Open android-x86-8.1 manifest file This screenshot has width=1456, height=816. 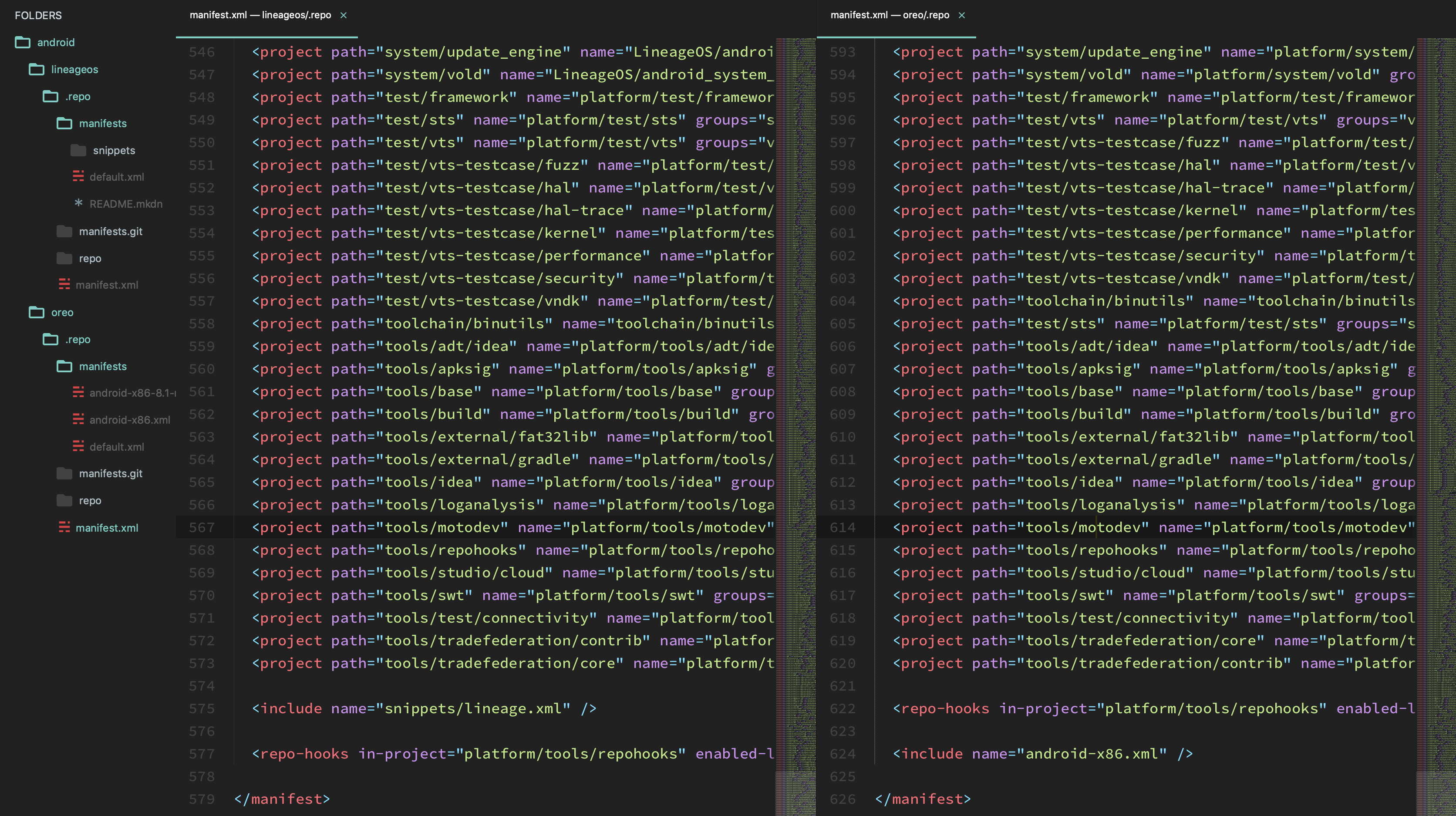coord(131,393)
